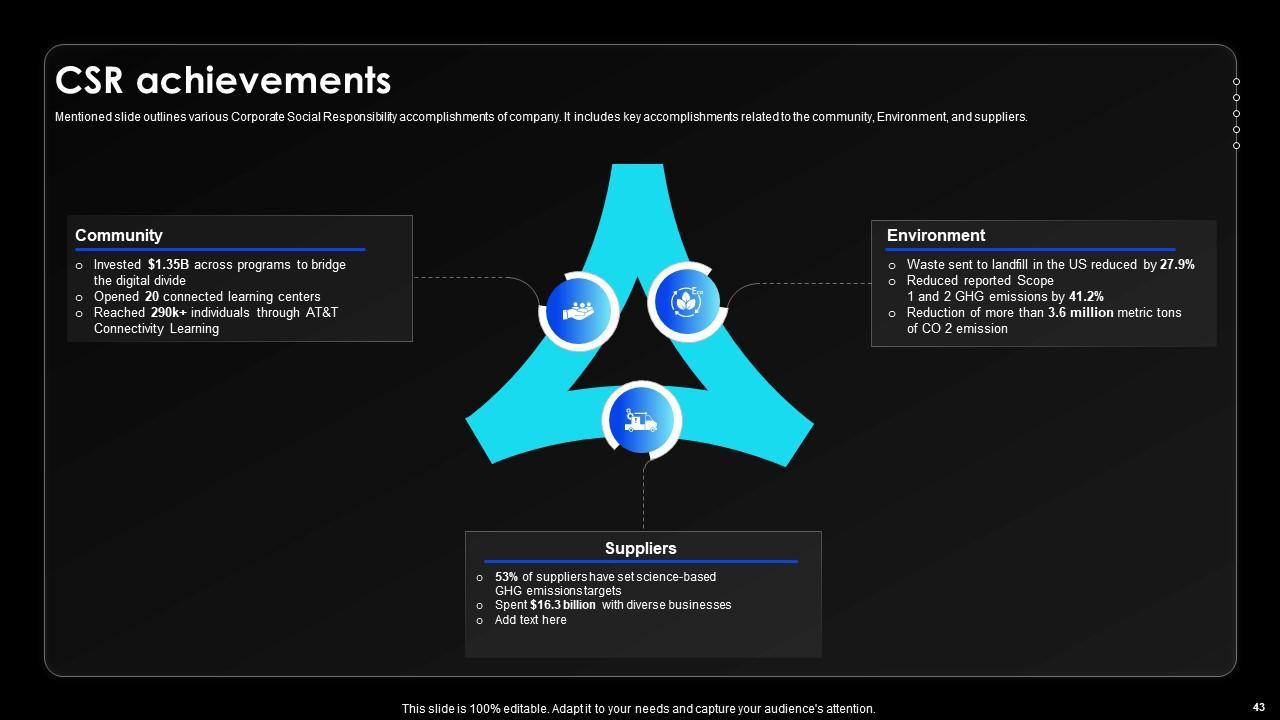Select the Suppliers heading
The width and height of the screenshot is (1280, 720).
coord(641,549)
